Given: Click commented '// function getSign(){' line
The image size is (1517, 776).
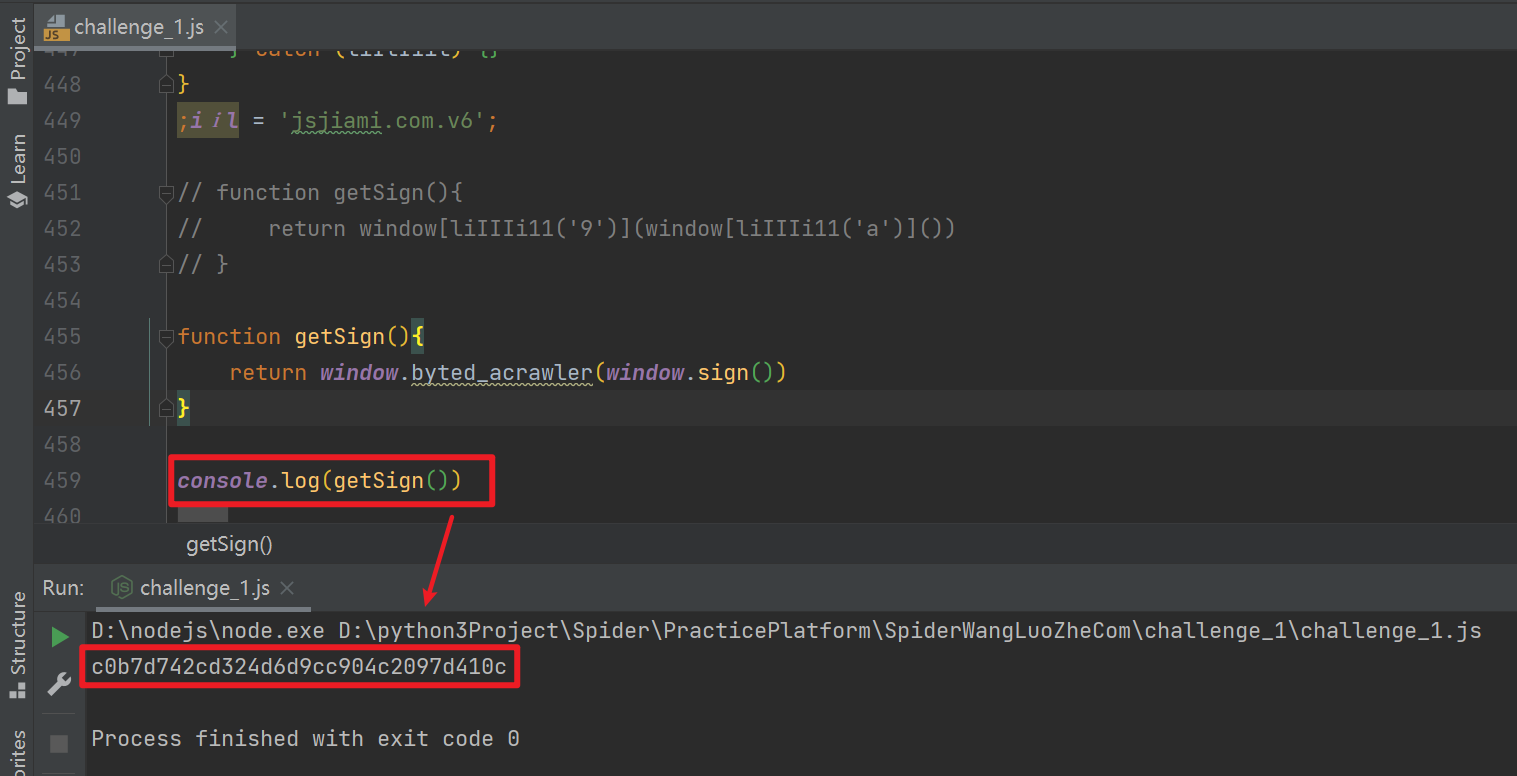Looking at the screenshot, I should [x=320, y=192].
